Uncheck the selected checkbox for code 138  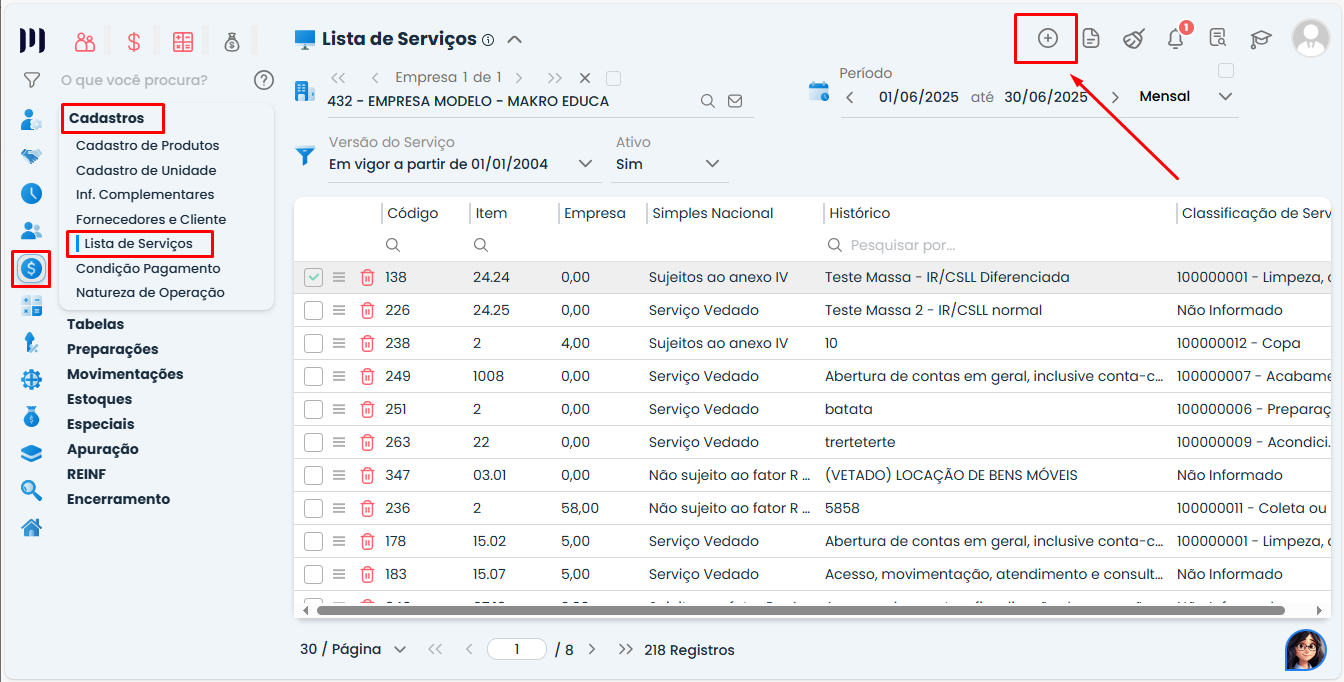pos(314,277)
